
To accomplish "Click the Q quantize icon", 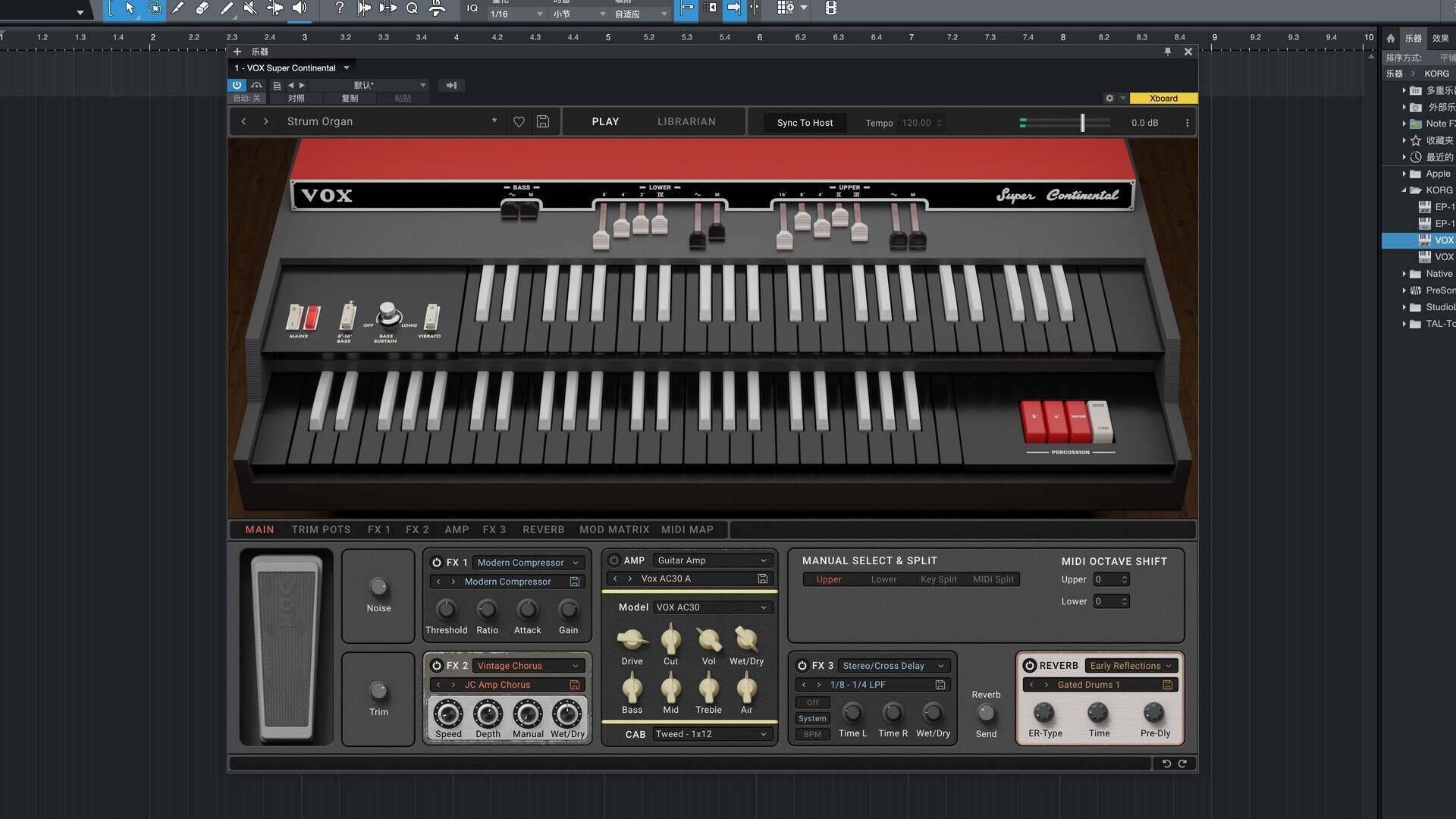I will point(412,8).
